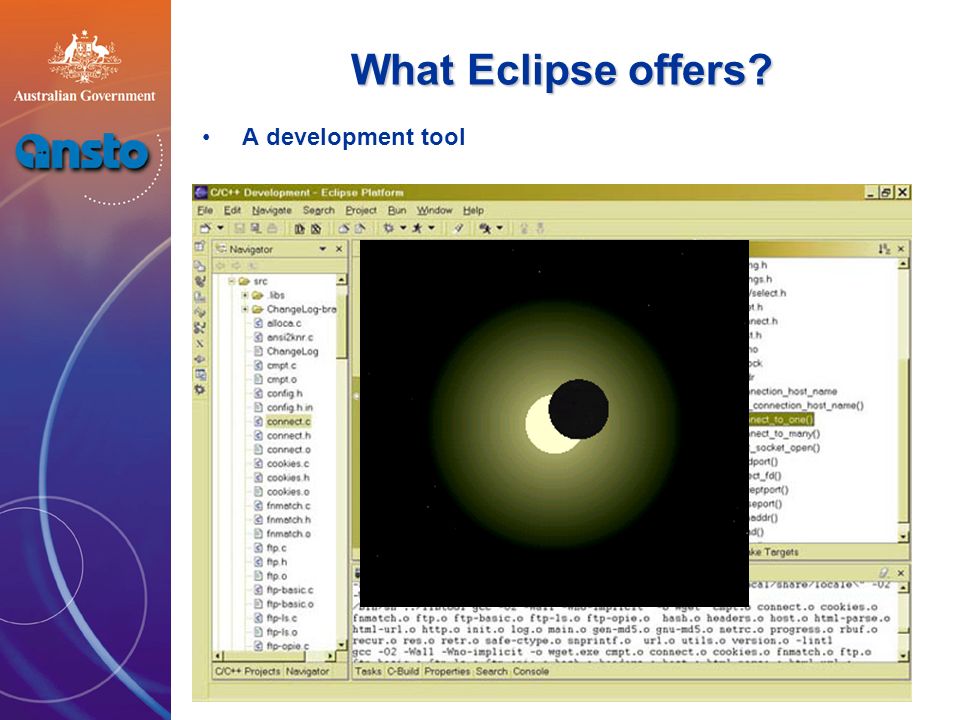Click the New wizard toolbar icon
The image size is (960, 720).
tap(205, 228)
